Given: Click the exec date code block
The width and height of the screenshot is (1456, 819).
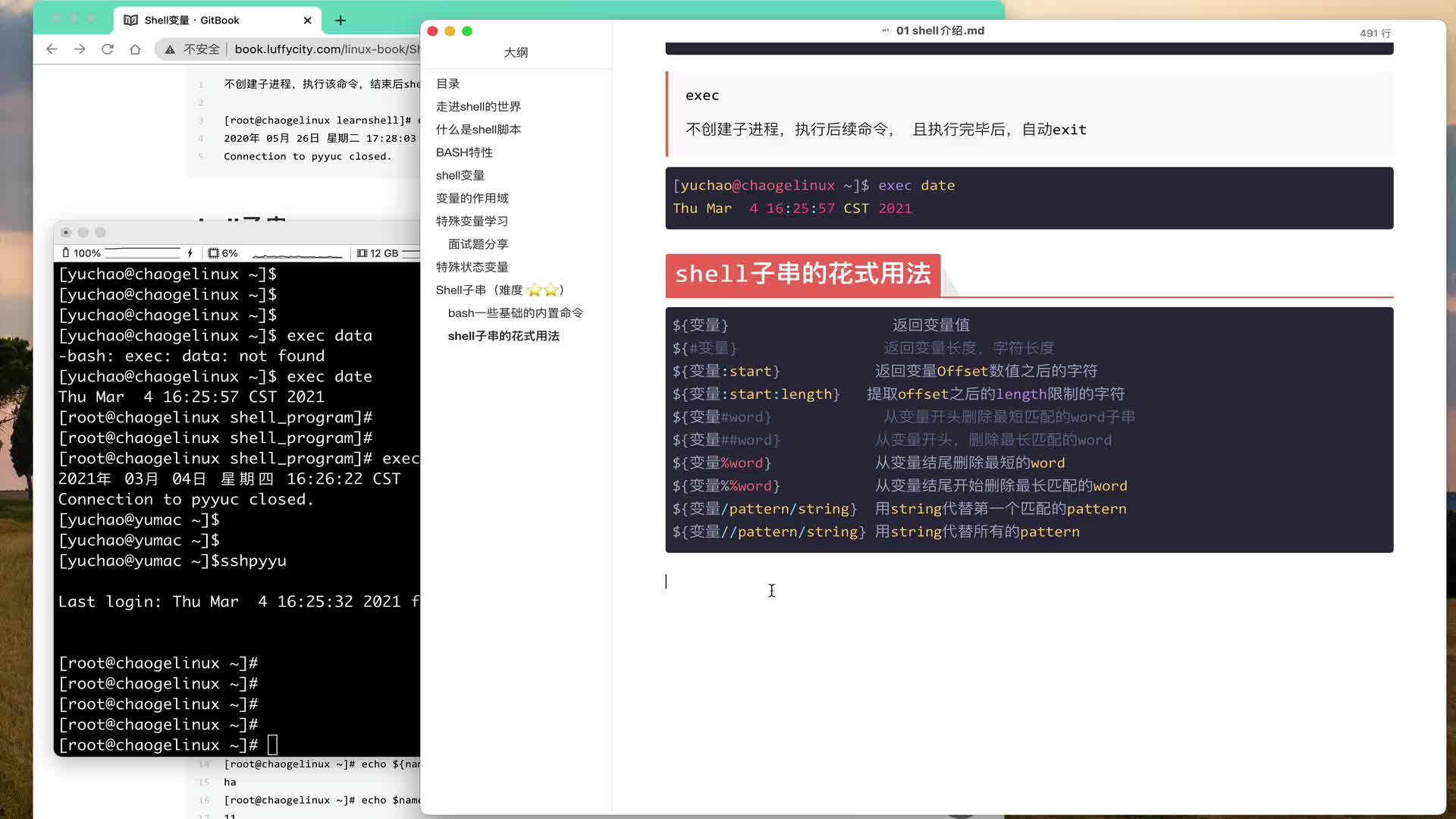Looking at the screenshot, I should (x=1029, y=197).
